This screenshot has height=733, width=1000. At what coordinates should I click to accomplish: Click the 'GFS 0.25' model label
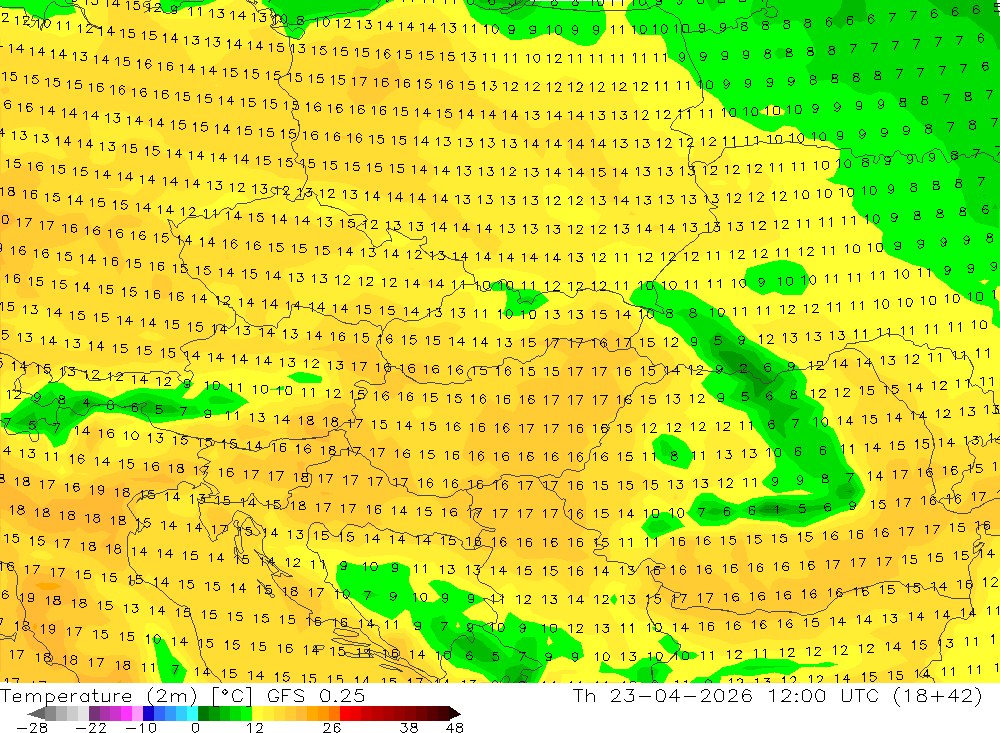316,695
